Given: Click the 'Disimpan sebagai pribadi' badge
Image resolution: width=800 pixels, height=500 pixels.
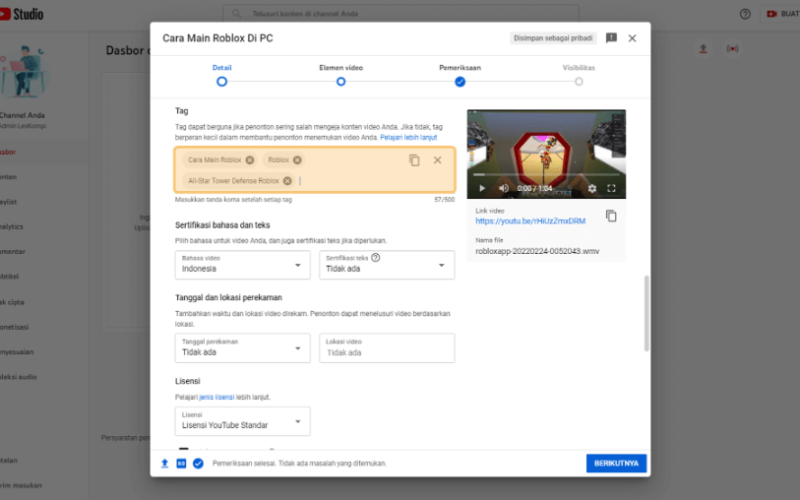Looking at the screenshot, I should point(553,38).
